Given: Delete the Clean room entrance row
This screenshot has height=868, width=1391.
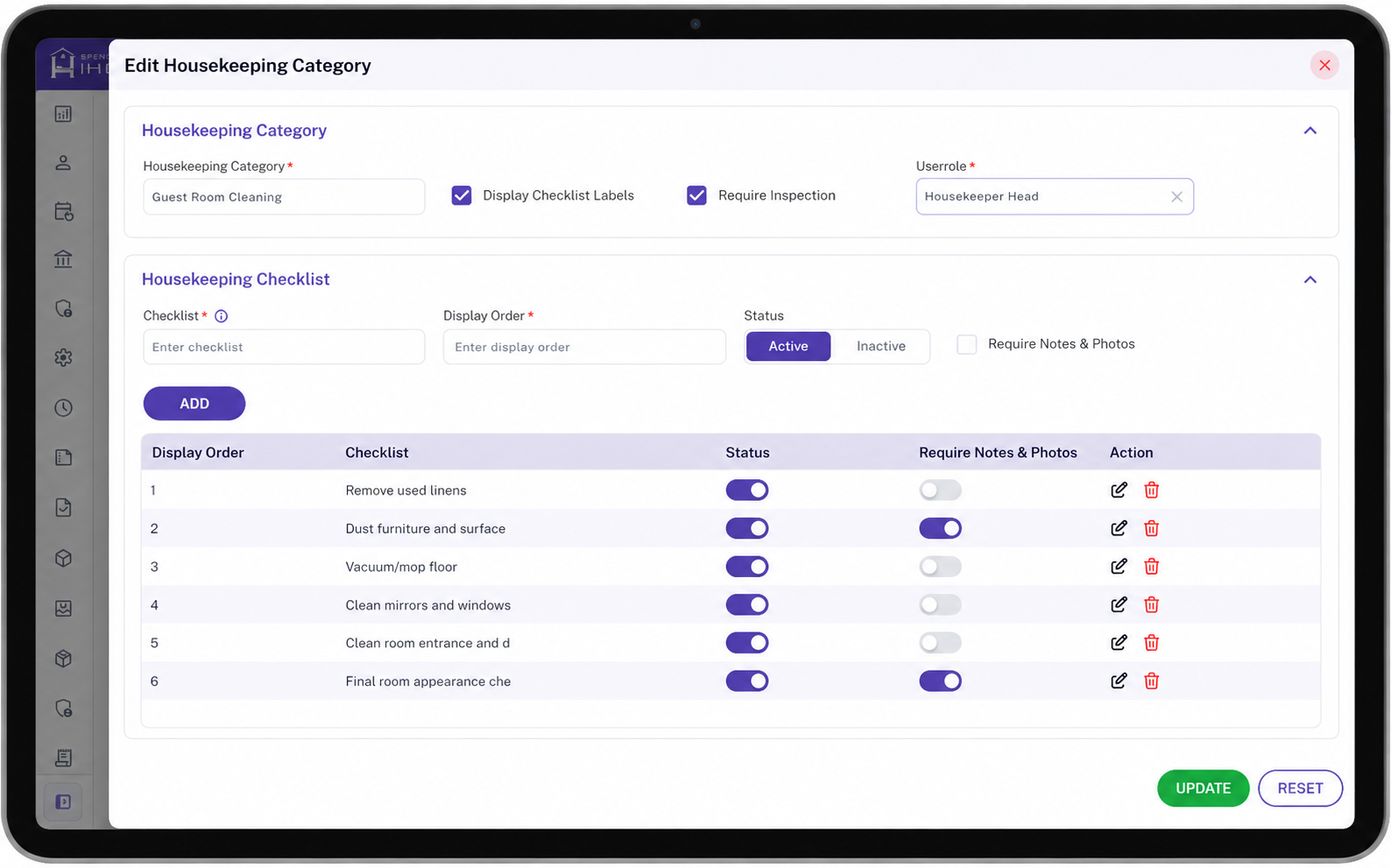Looking at the screenshot, I should [1151, 643].
